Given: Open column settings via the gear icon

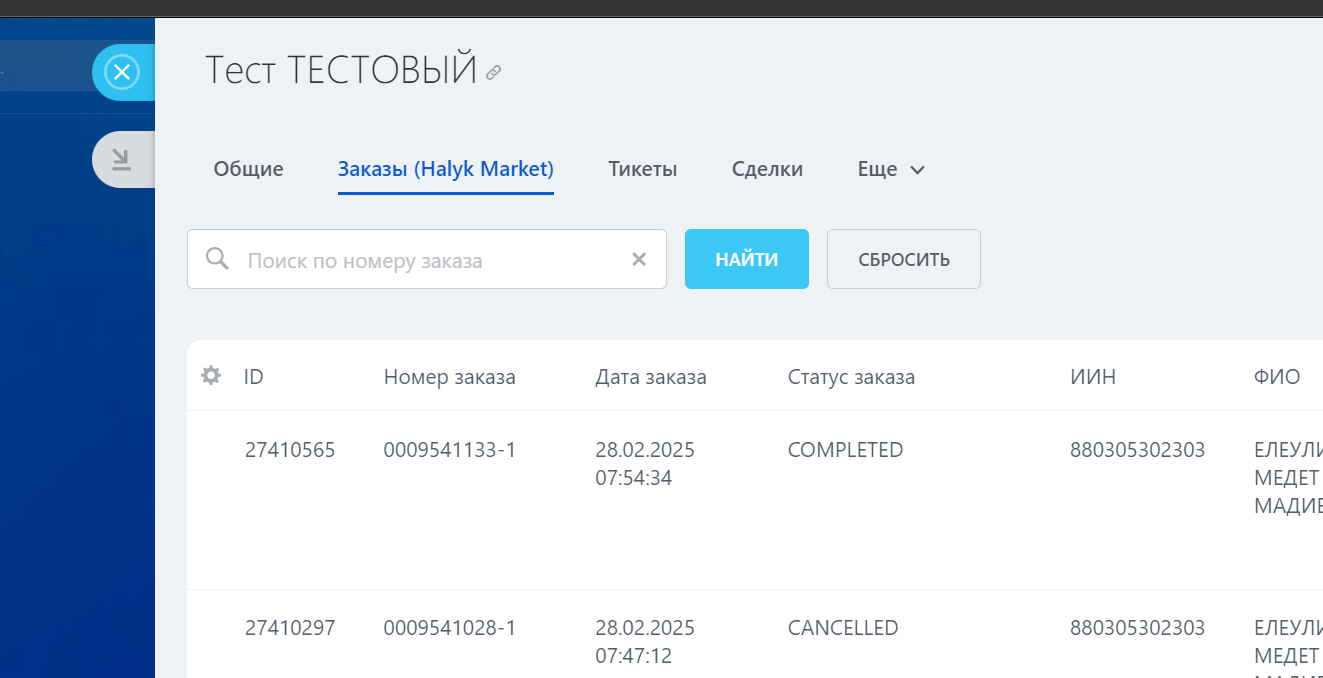Looking at the screenshot, I should 211,376.
